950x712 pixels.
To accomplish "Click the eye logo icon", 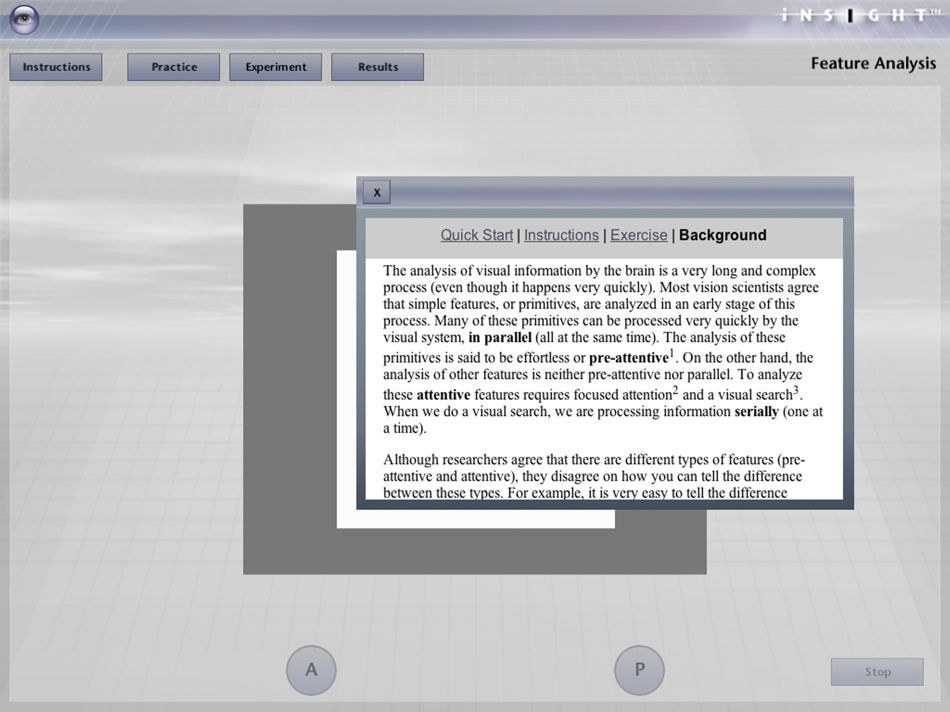I will click(24, 19).
